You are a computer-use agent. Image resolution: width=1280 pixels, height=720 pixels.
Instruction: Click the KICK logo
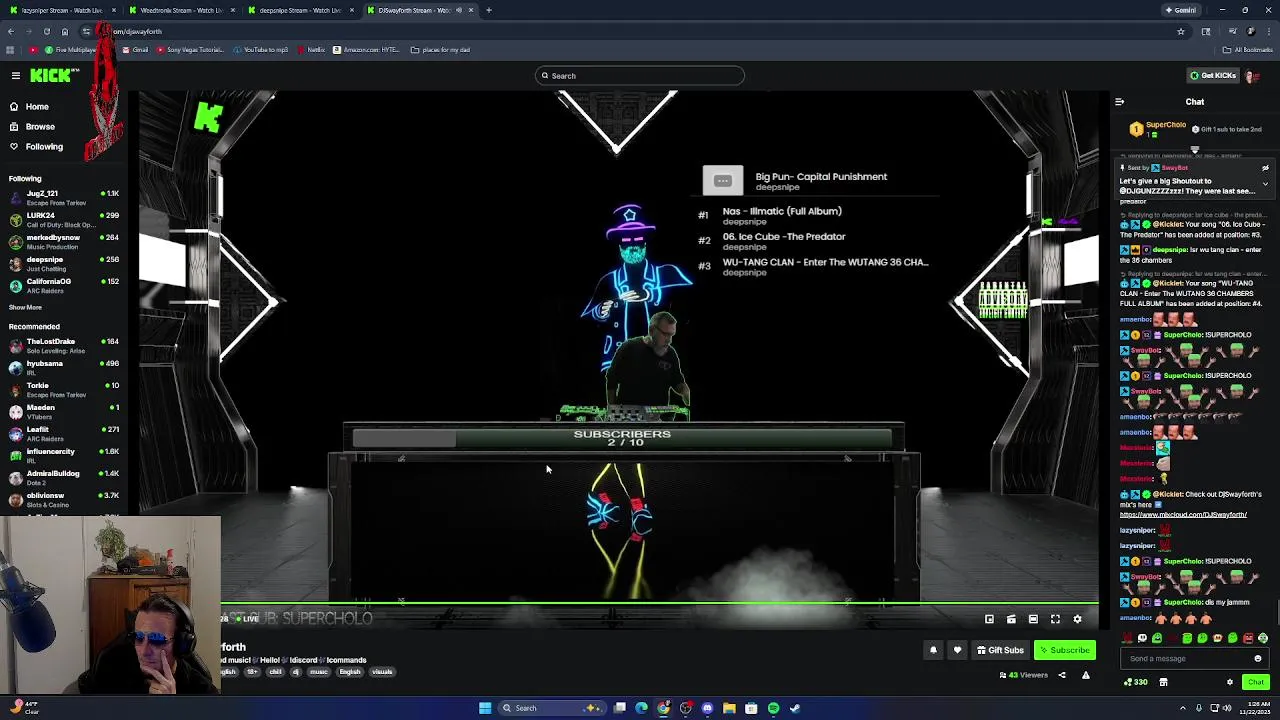tap(52, 75)
